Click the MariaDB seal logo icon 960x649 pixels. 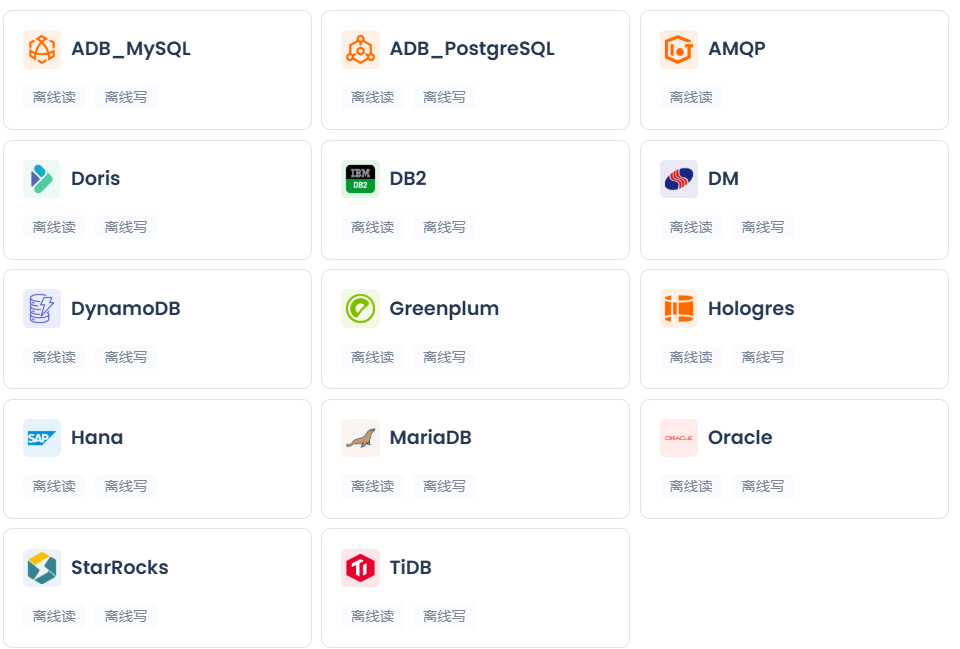(x=360, y=438)
